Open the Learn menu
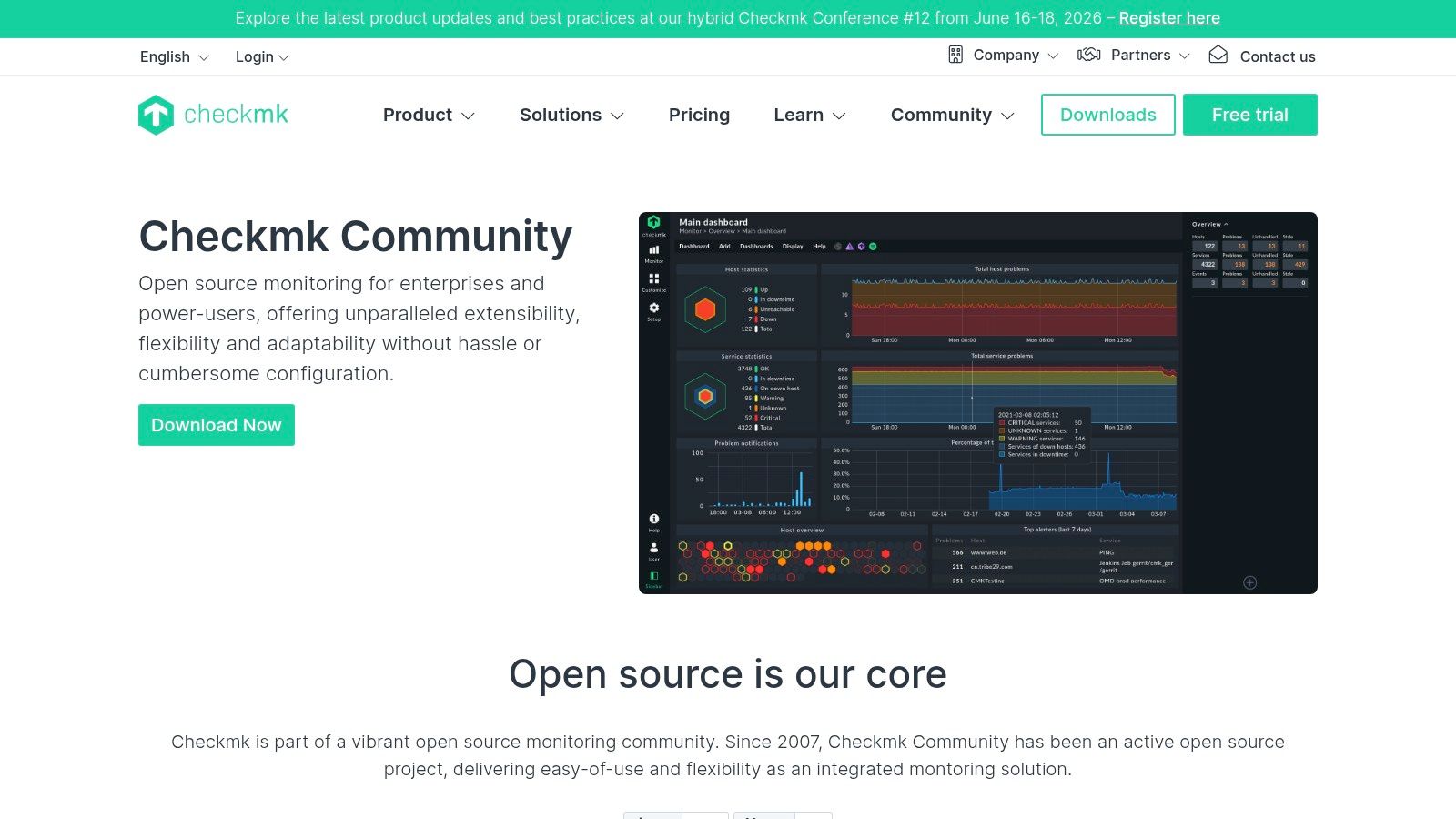The image size is (1456, 819). point(810,115)
